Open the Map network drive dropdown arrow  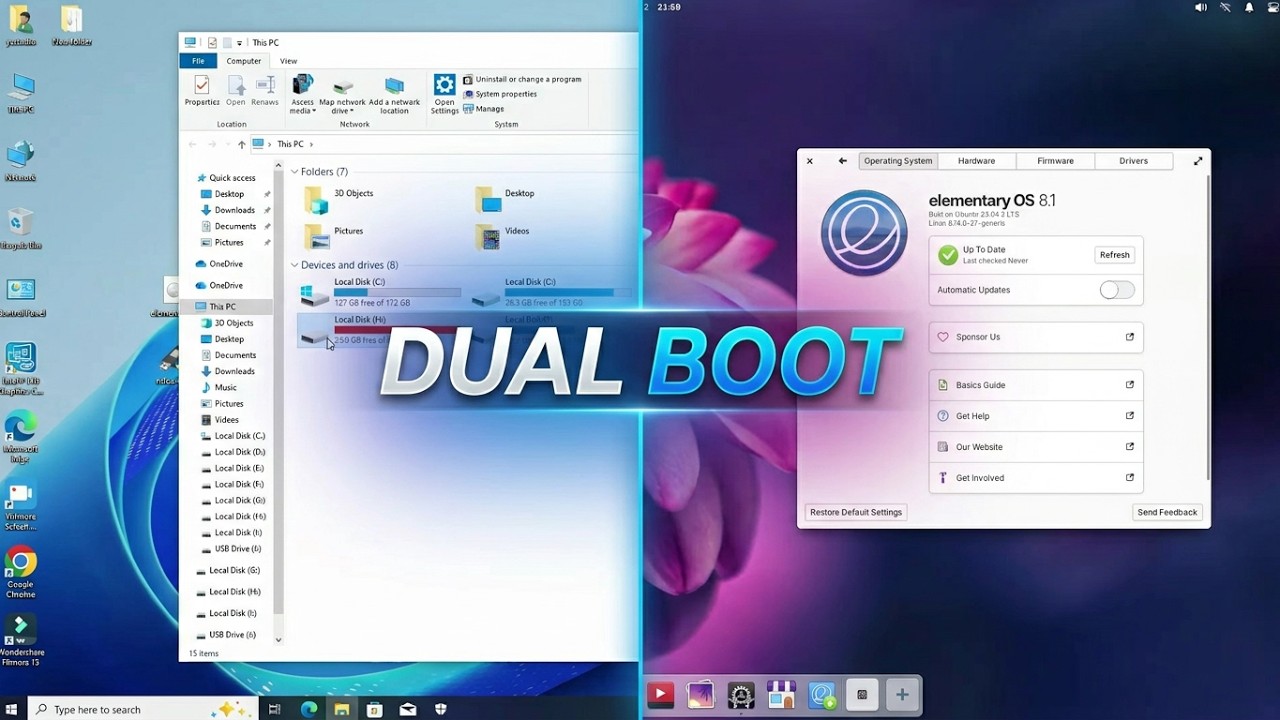(352, 111)
